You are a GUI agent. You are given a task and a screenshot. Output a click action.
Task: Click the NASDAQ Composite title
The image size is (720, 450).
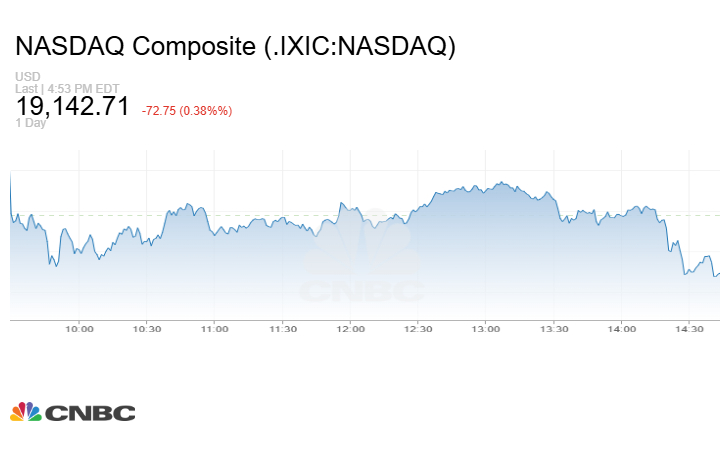tap(236, 46)
